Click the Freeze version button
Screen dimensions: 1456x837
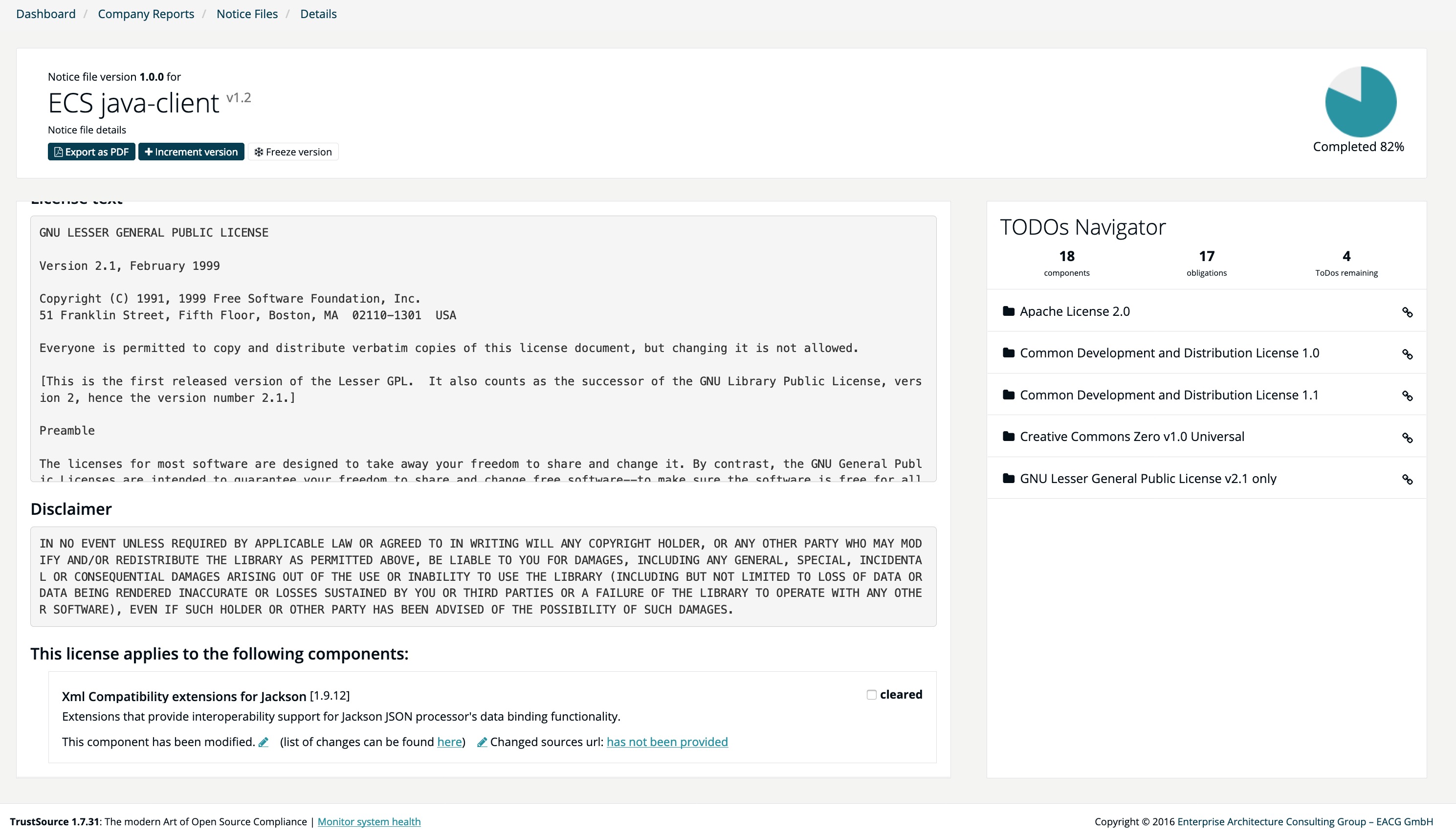293,152
